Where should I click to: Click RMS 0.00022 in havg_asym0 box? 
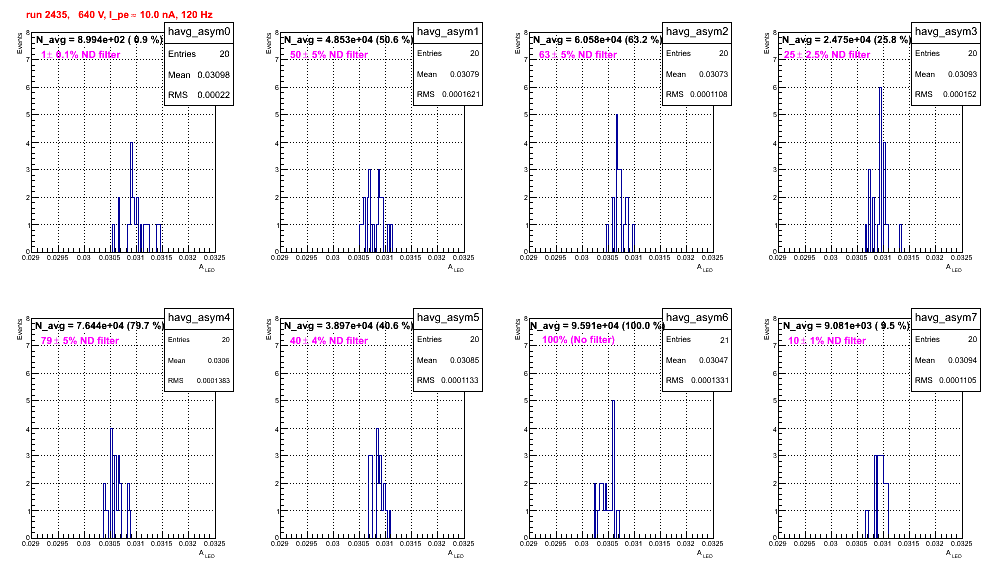(x=199, y=95)
